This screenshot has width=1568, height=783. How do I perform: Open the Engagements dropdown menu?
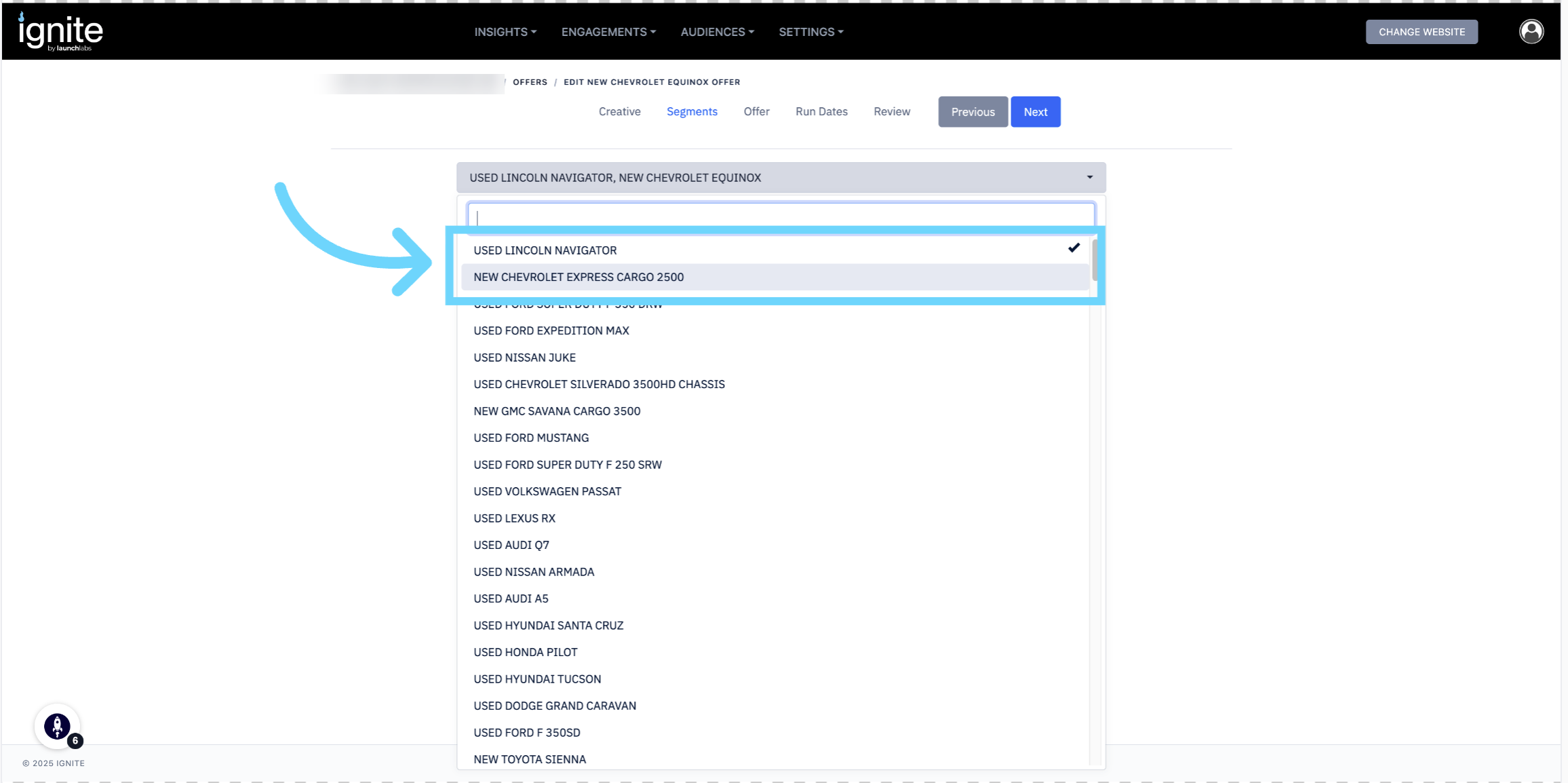click(x=608, y=32)
